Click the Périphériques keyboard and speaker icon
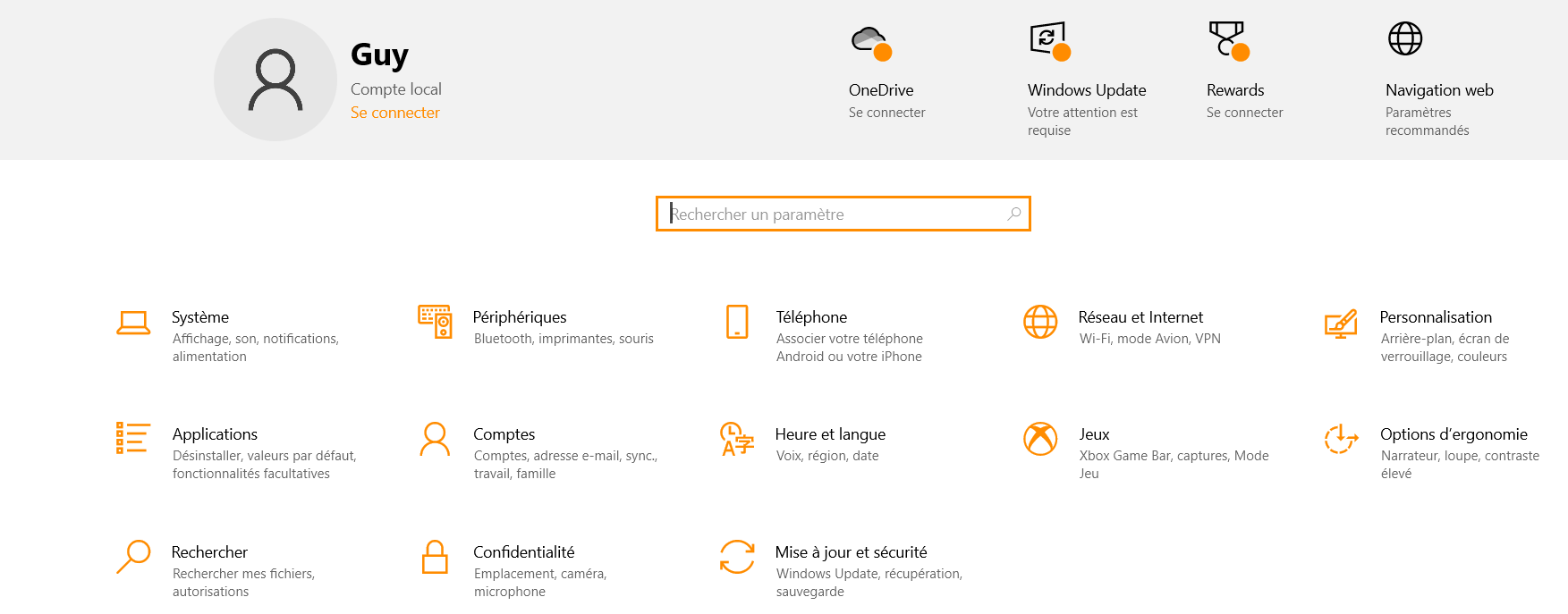 435,322
